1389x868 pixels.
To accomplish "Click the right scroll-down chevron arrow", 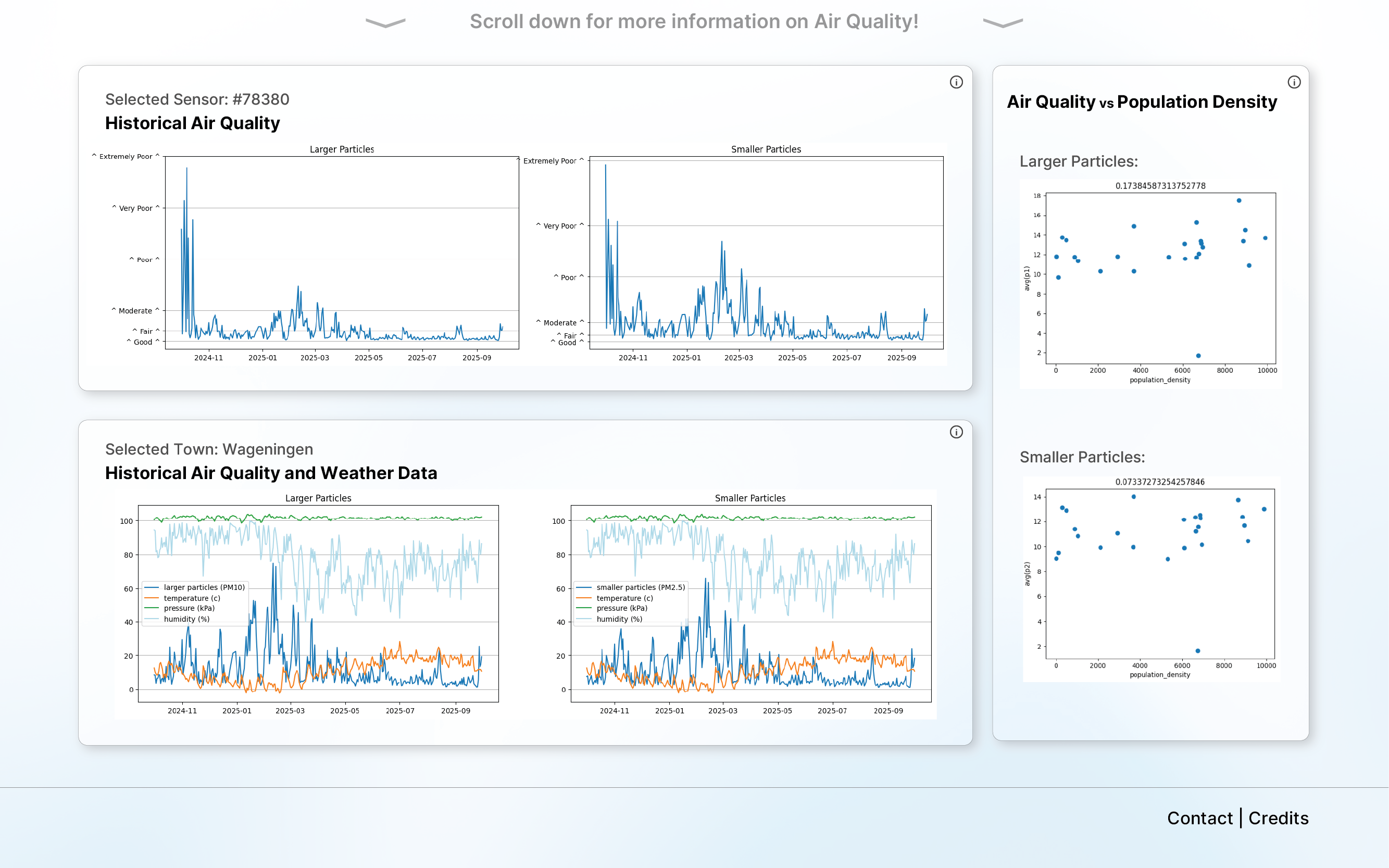I will pyautogui.click(x=1003, y=23).
